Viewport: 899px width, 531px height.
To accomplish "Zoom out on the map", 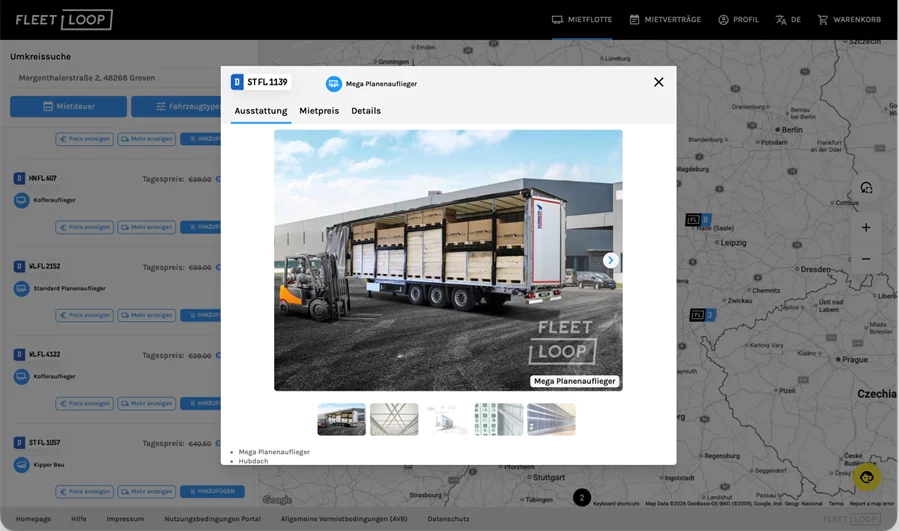I will [x=865, y=259].
